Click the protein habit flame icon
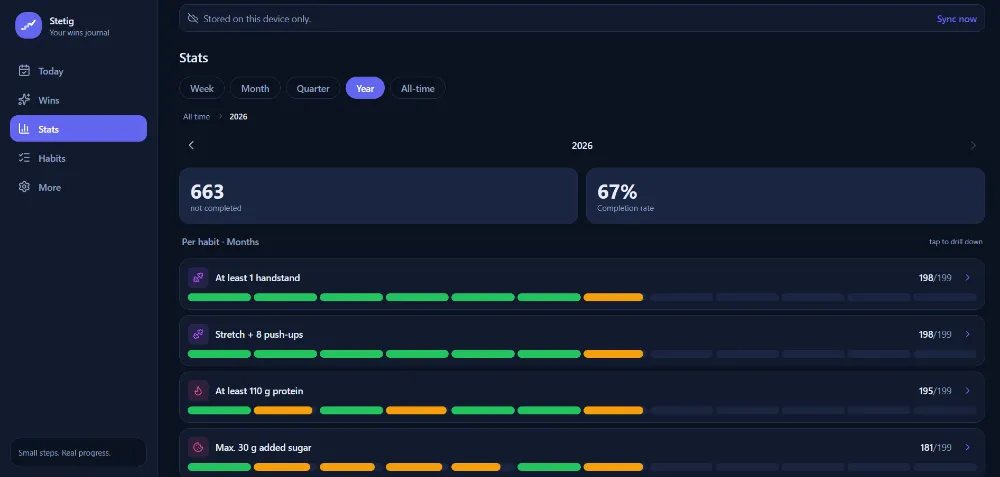 [198, 391]
